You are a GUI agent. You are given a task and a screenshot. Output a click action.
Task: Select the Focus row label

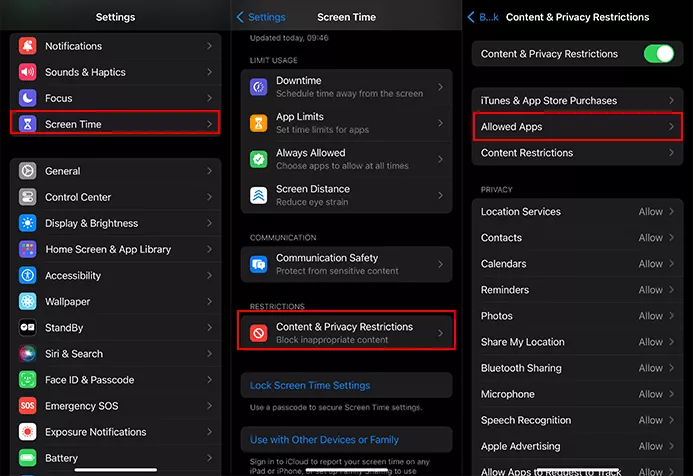[59, 98]
